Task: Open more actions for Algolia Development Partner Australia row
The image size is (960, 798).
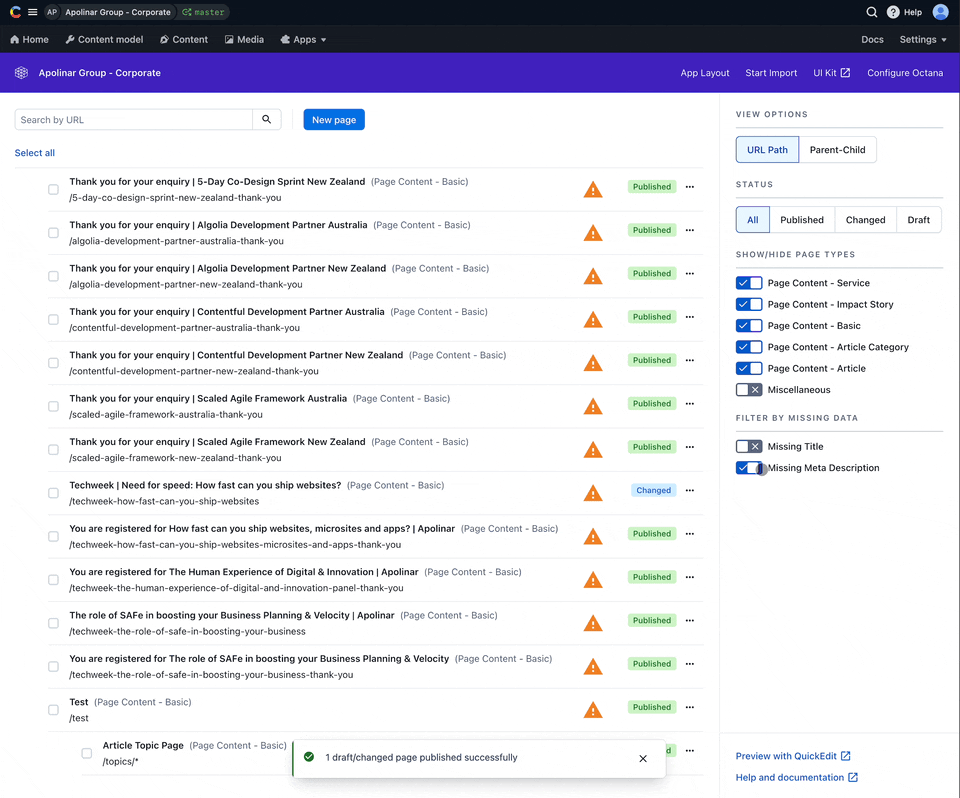Action: pyautogui.click(x=690, y=230)
